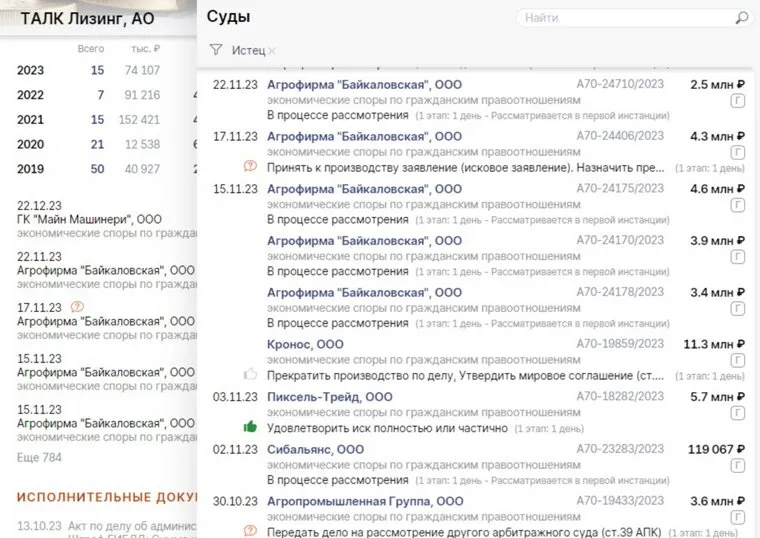Click the 2019 count value 50
The height and width of the screenshot is (538, 760).
click(97, 169)
